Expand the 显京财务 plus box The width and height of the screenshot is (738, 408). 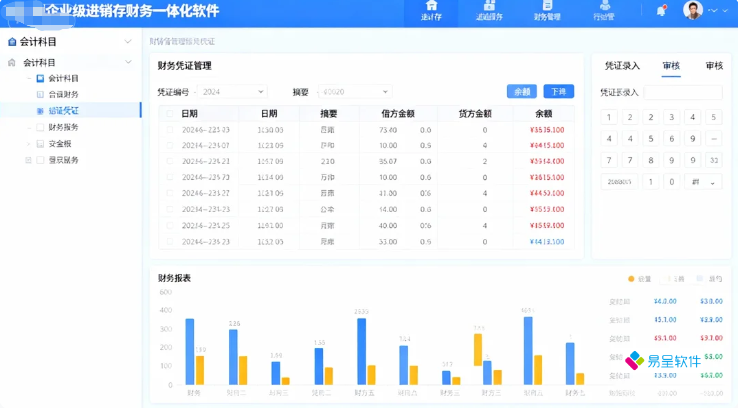(x=28, y=160)
